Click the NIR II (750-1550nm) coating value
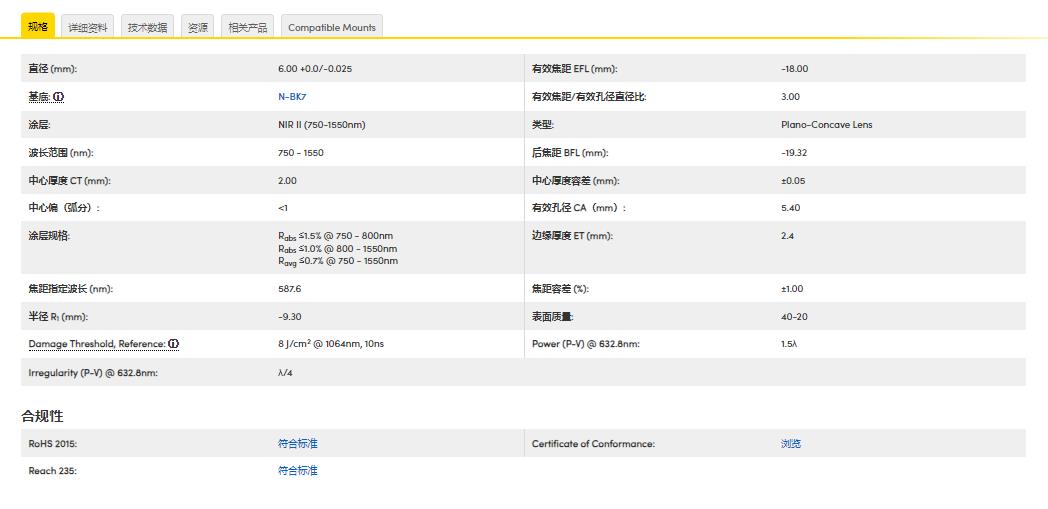1048x509 pixels. (321, 125)
